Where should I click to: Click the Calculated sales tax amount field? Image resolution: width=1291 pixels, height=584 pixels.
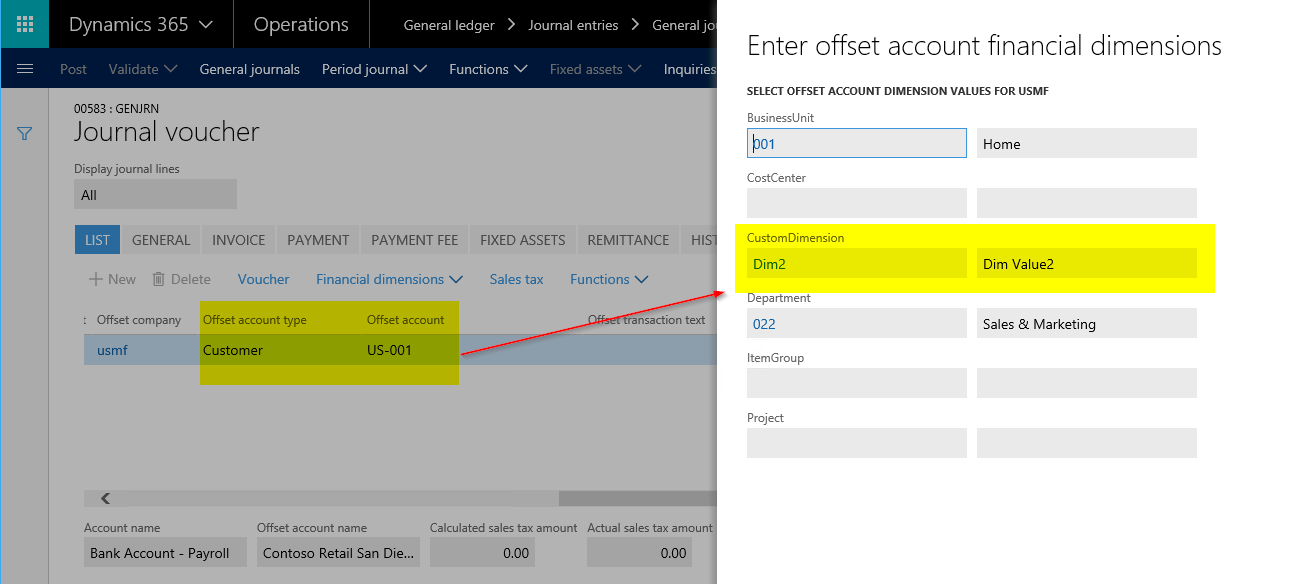click(482, 553)
